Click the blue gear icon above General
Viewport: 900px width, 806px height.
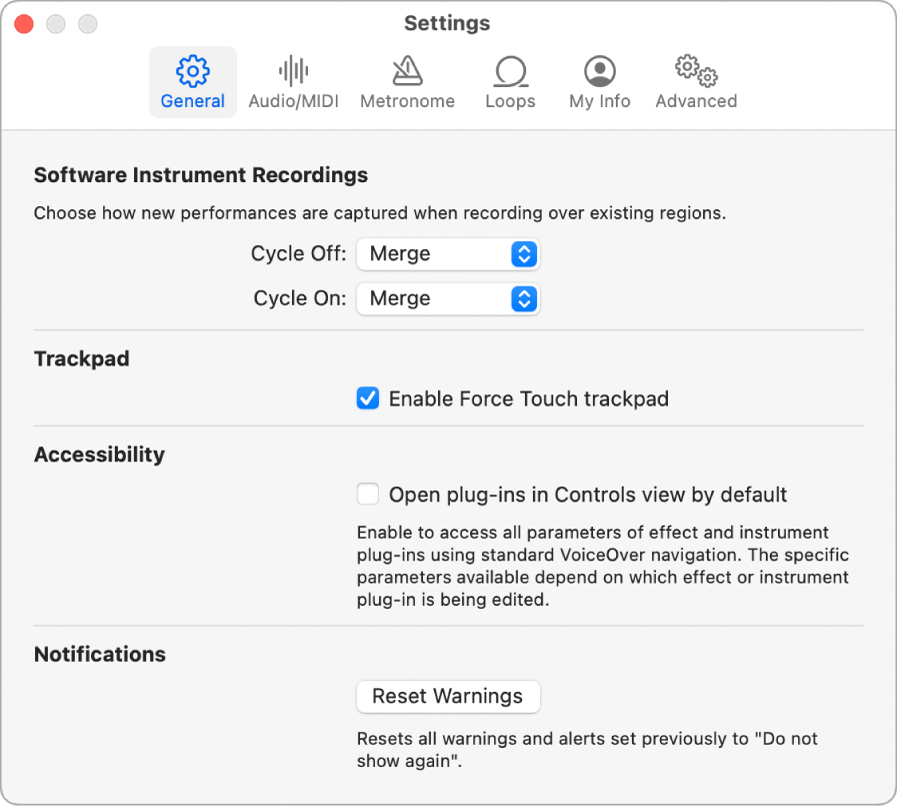[192, 70]
